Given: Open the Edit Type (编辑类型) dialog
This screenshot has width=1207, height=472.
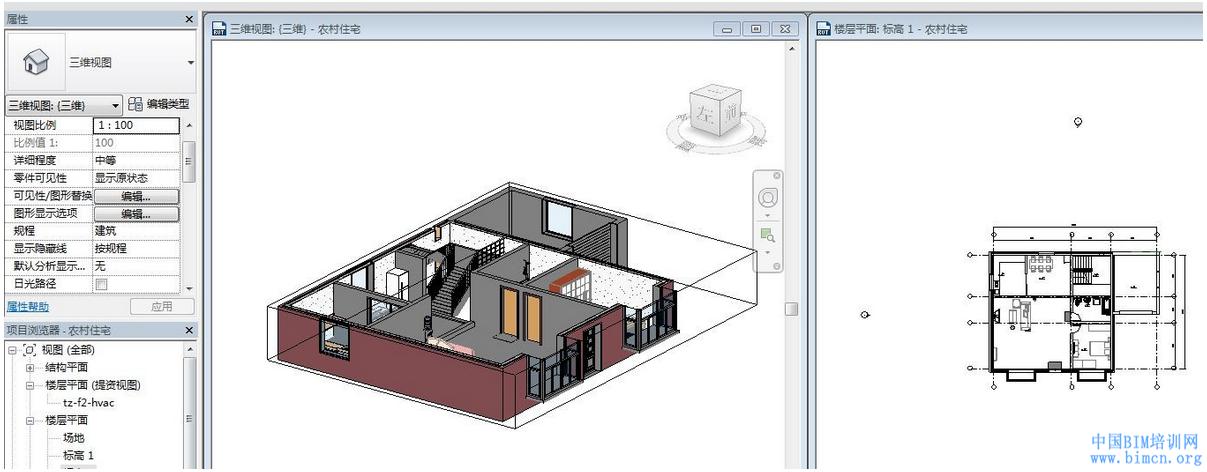Looking at the screenshot, I should (x=159, y=104).
